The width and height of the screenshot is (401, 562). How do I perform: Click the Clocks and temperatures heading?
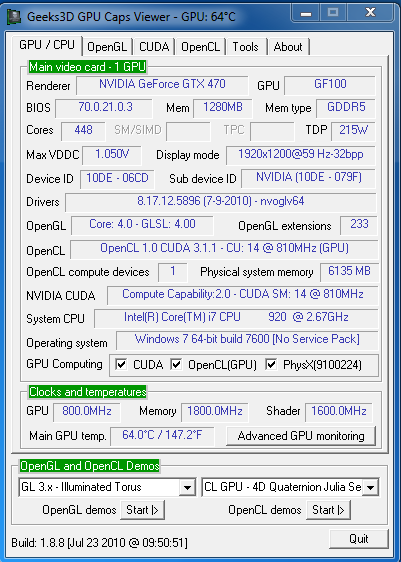tap(87, 392)
